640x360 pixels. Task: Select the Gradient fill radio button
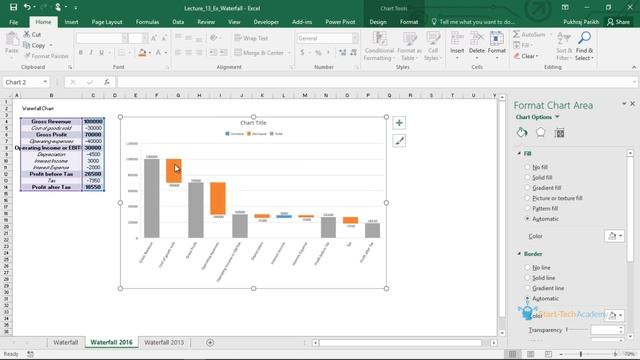[x=527, y=188]
